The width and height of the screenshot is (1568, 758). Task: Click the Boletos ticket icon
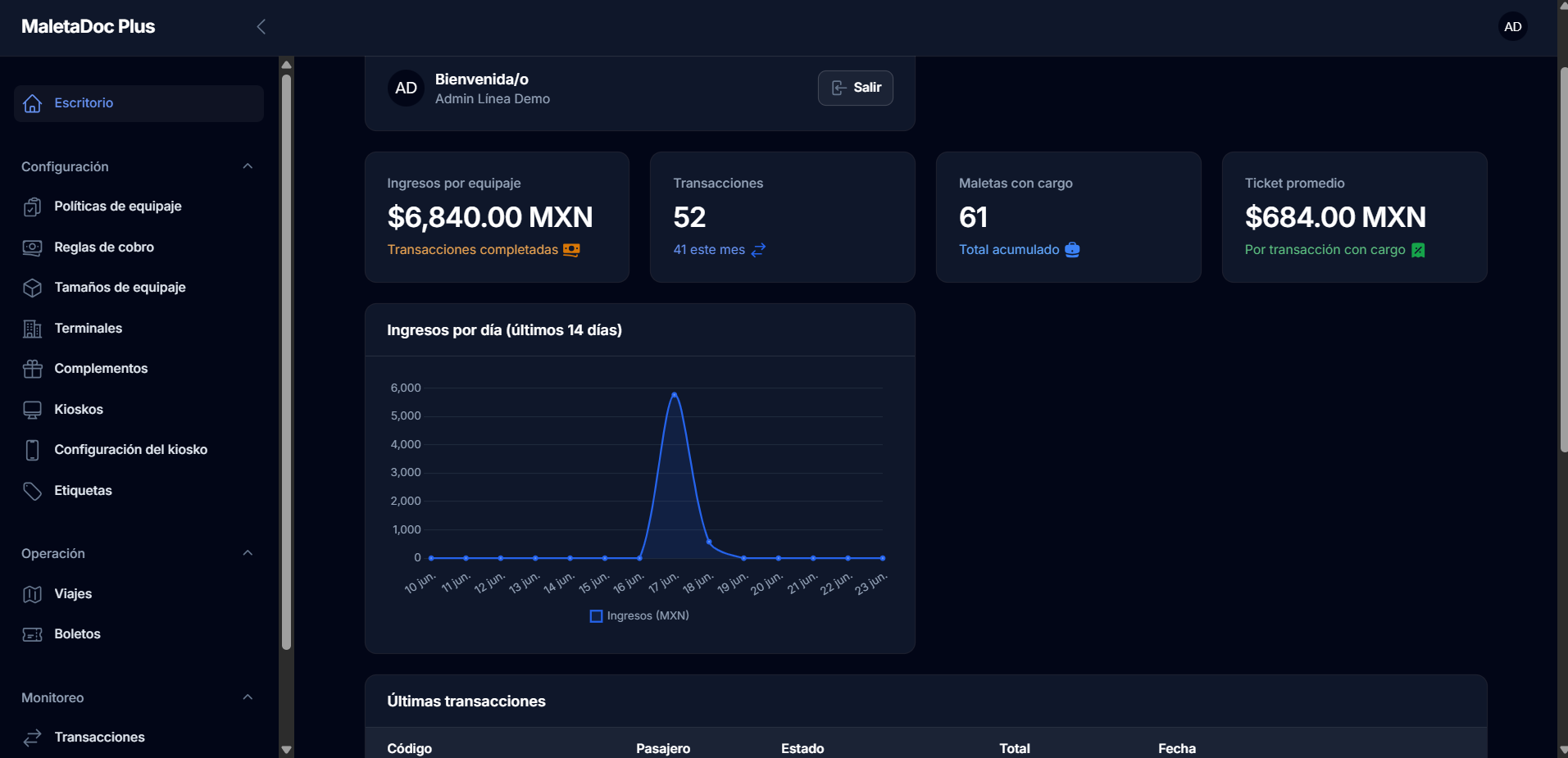32,634
